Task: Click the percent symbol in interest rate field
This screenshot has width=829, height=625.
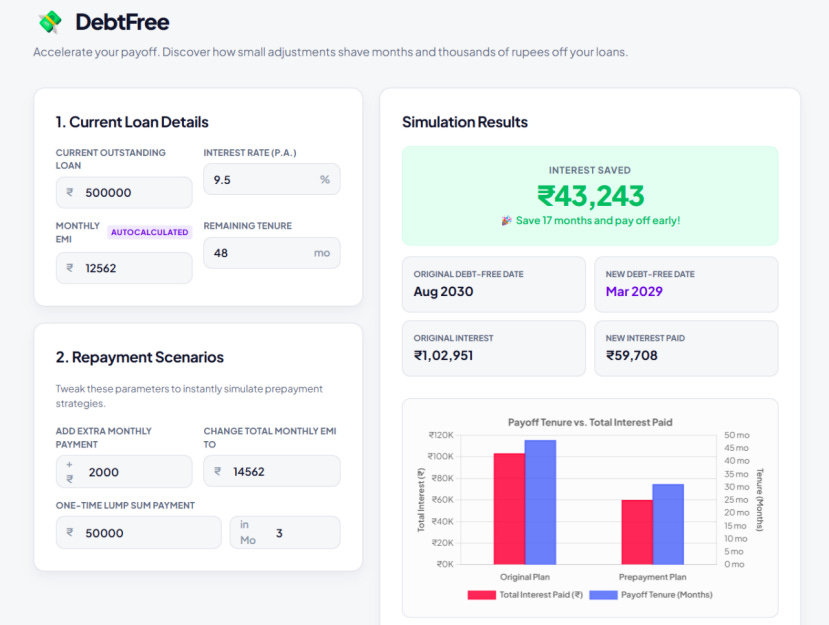Action: click(x=325, y=179)
